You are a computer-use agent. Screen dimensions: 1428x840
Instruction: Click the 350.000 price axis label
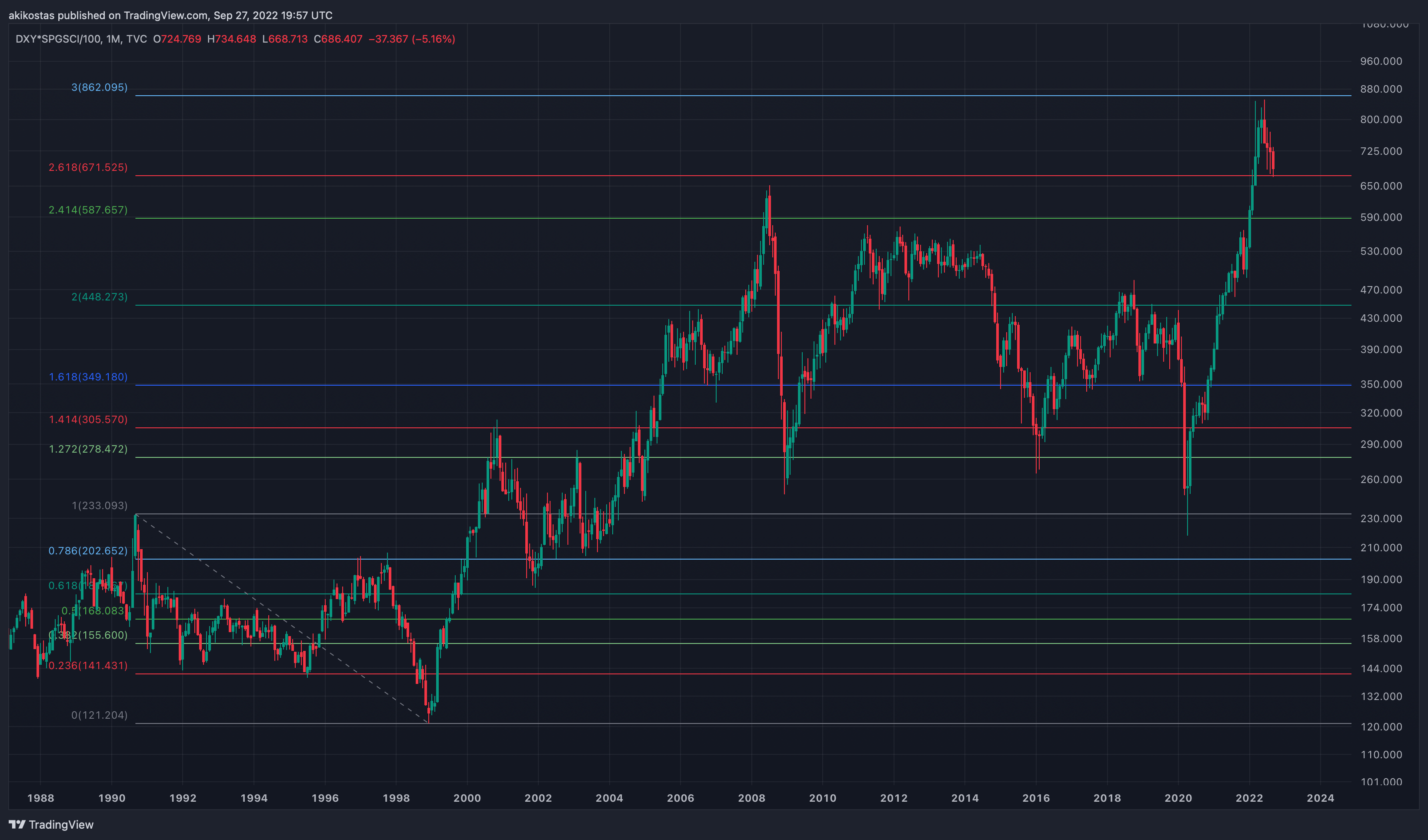tap(1381, 384)
